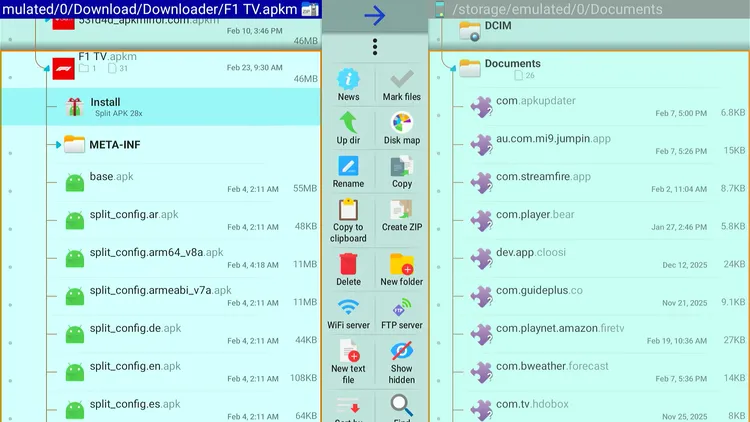Click the base.apk Android icon

tap(75, 183)
